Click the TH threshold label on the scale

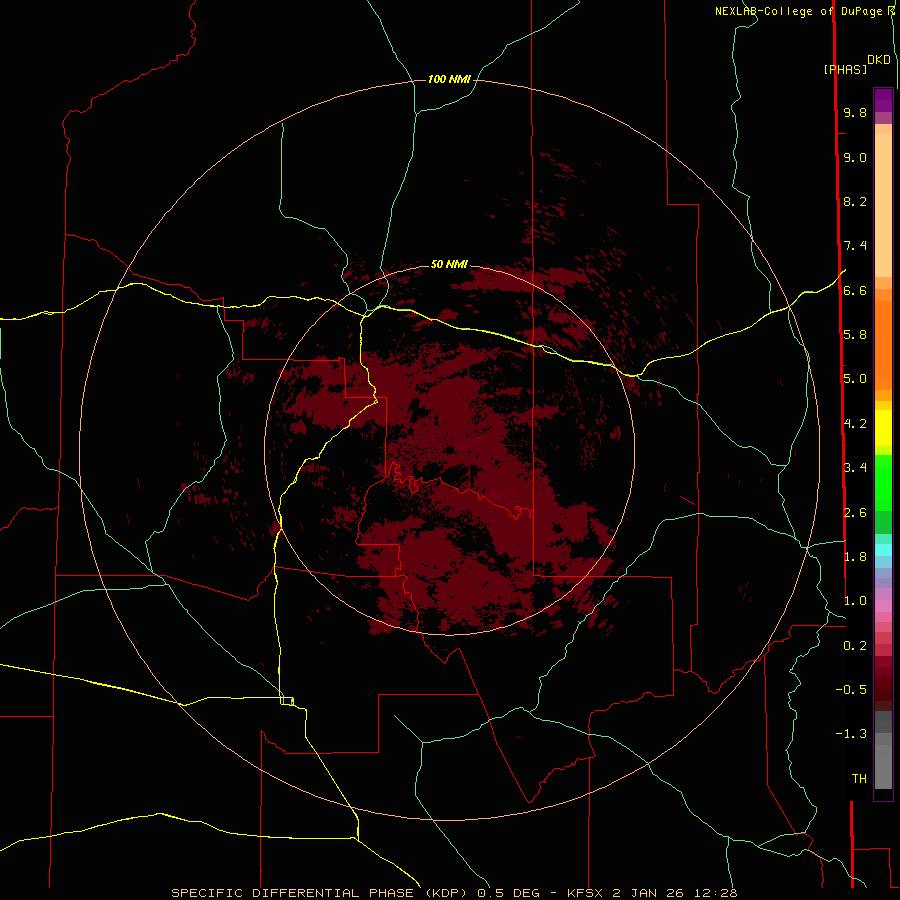(859, 779)
